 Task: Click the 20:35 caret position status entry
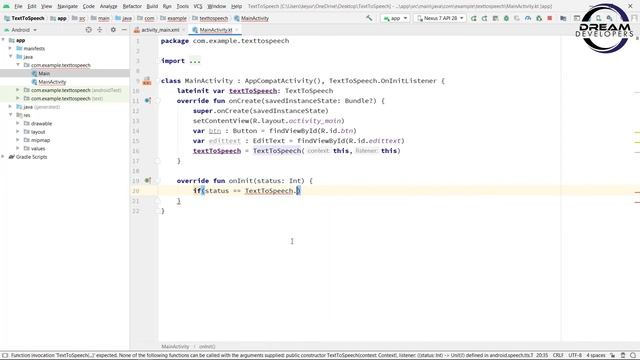click(542, 355)
